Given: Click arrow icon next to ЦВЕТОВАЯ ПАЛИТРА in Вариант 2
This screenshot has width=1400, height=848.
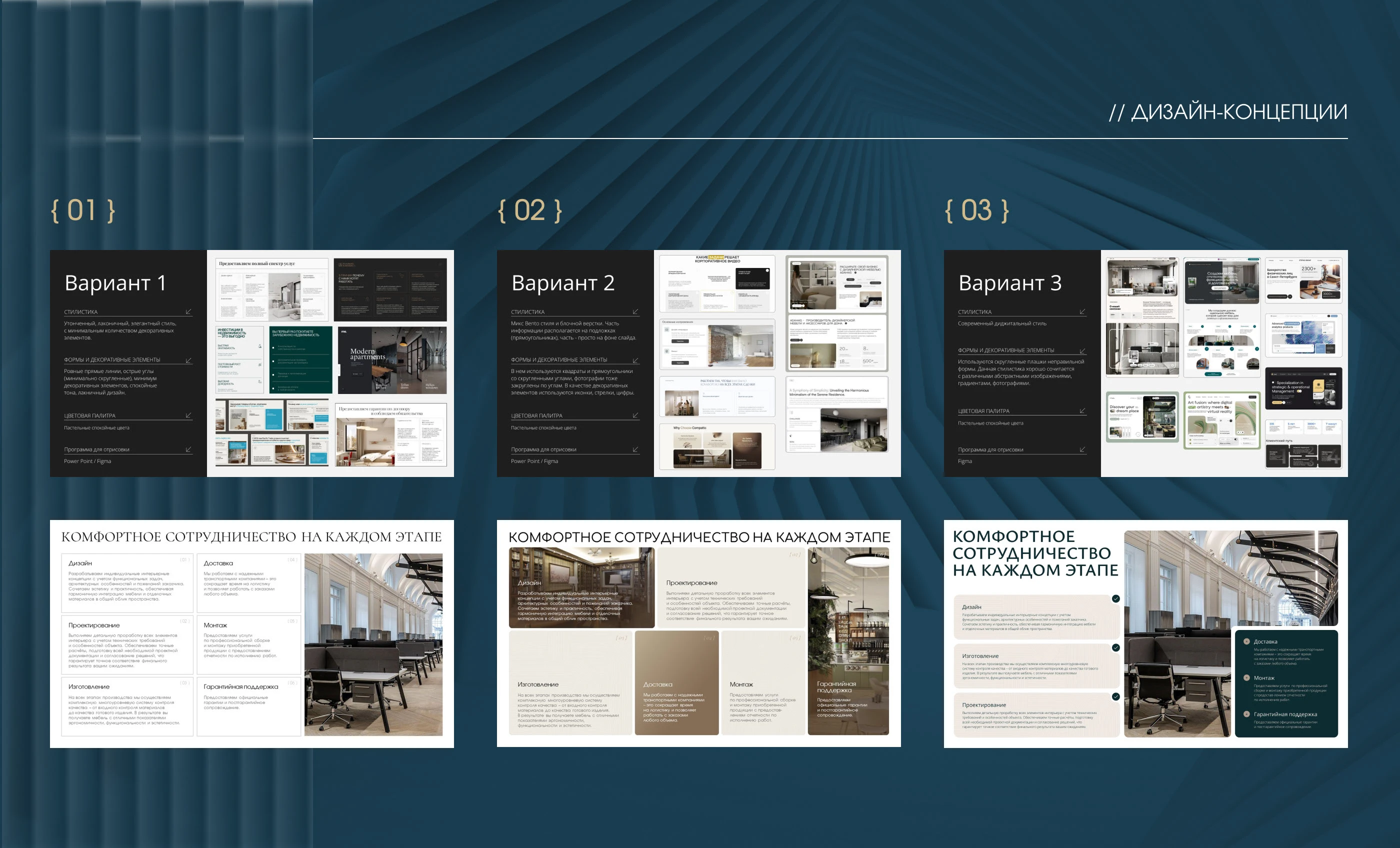Looking at the screenshot, I should tap(635, 415).
